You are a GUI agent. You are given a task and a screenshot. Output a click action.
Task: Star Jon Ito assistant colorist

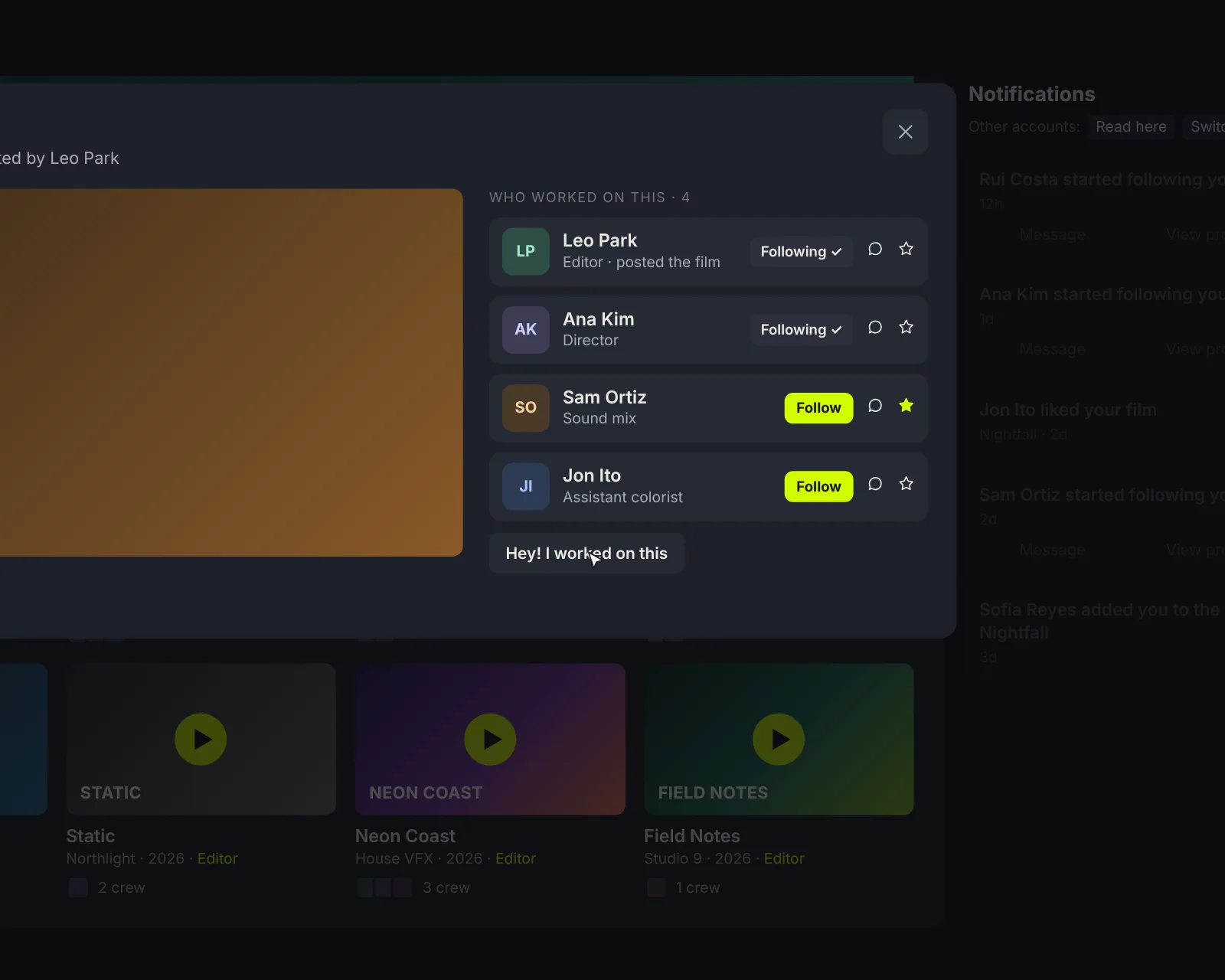pos(906,484)
